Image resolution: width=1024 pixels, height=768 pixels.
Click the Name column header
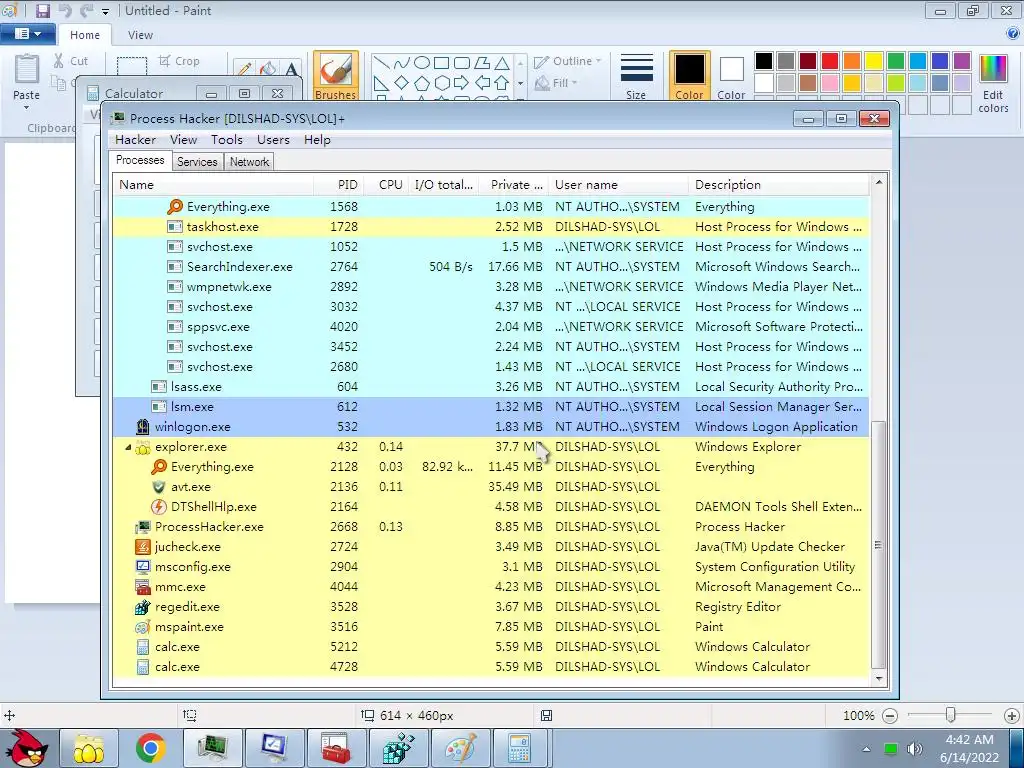(213, 185)
